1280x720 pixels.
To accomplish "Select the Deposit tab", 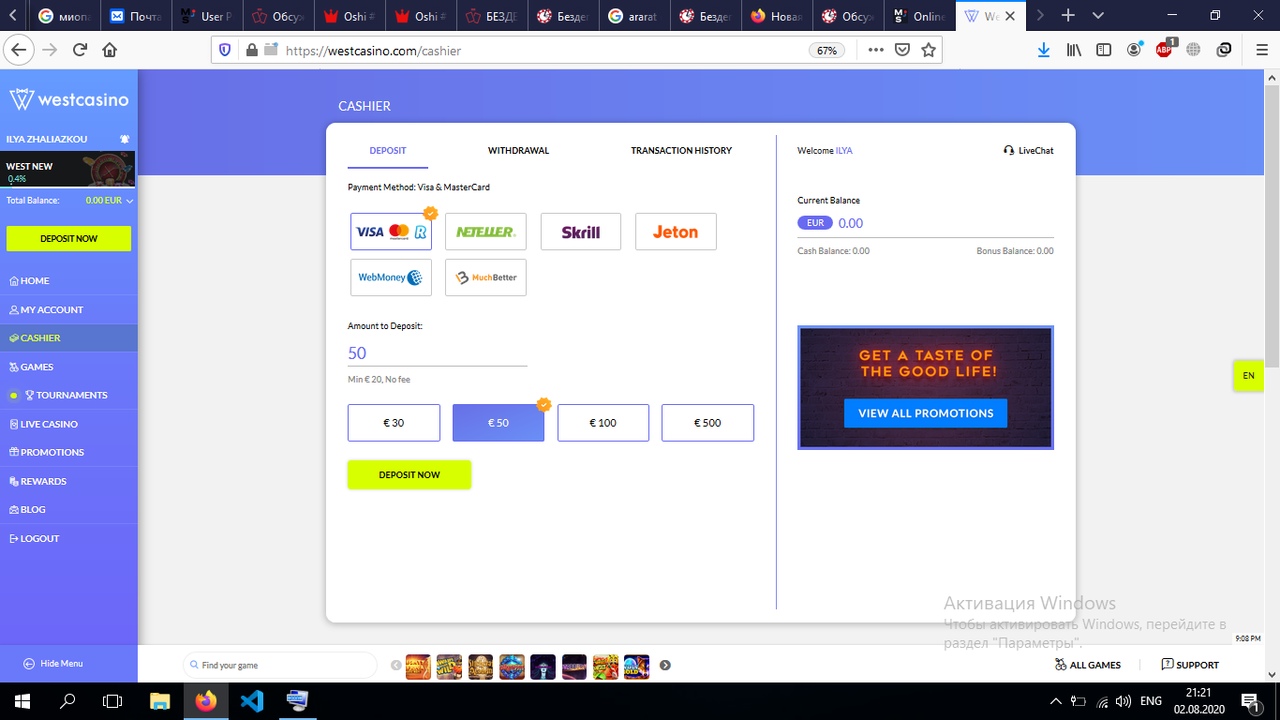I will click(388, 151).
